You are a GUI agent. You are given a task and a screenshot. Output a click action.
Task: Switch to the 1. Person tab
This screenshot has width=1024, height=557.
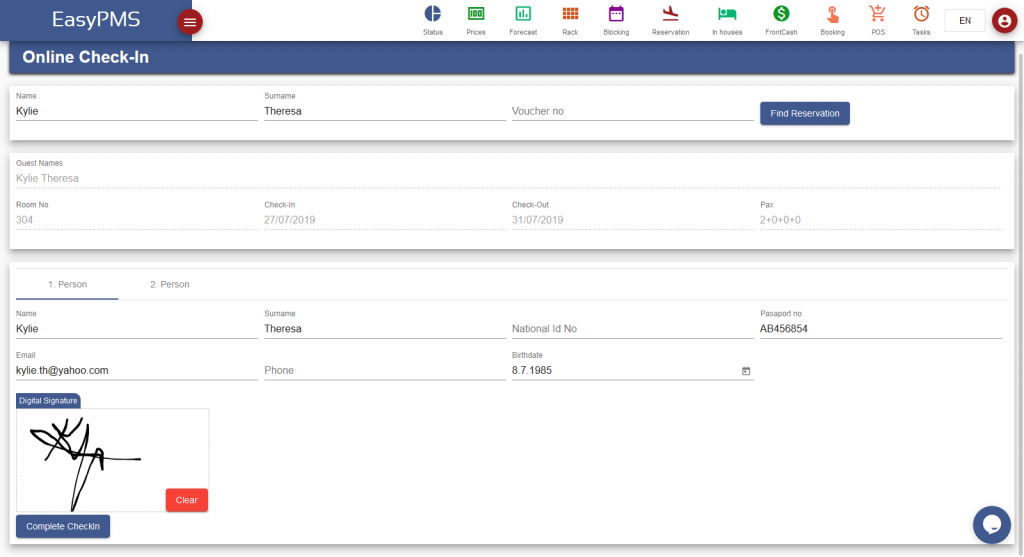coord(67,285)
